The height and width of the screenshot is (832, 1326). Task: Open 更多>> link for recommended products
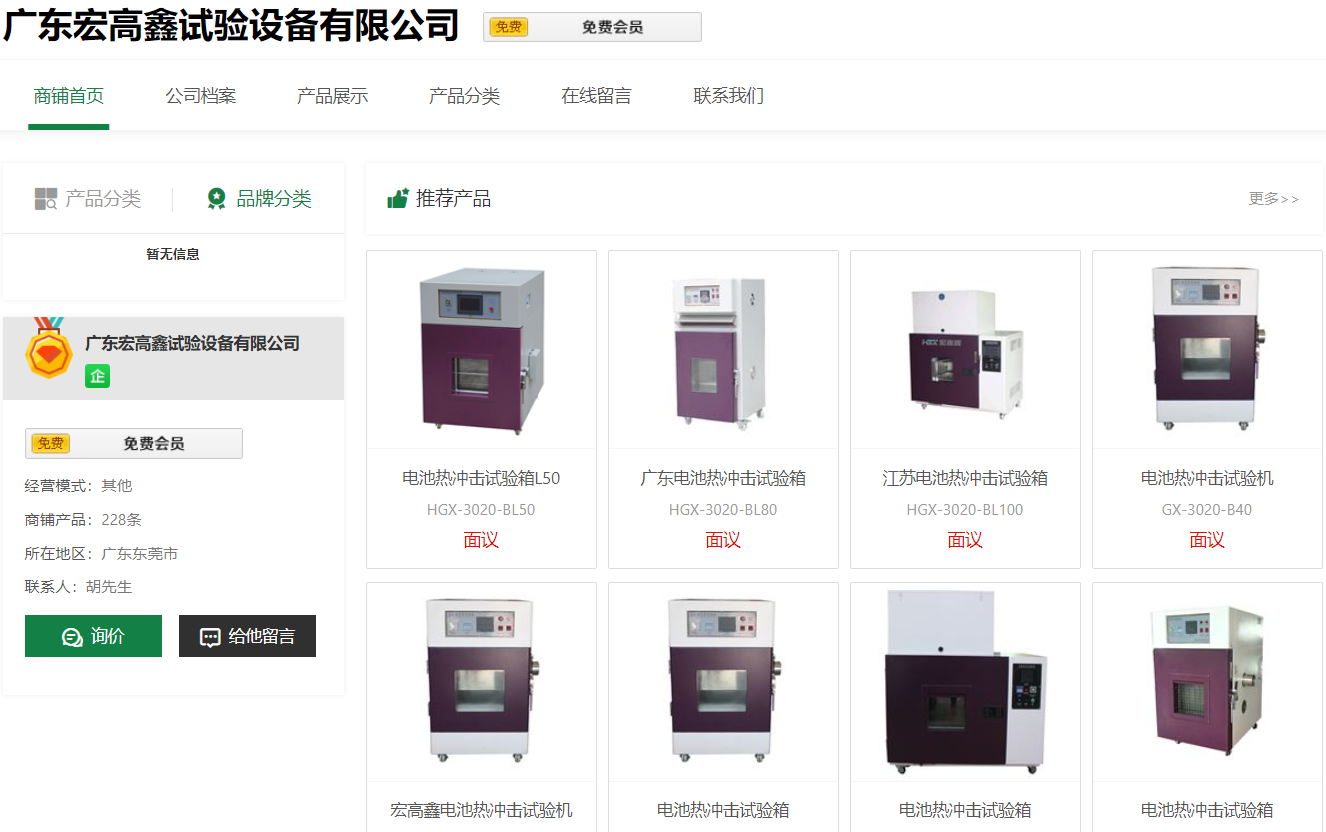1273,199
